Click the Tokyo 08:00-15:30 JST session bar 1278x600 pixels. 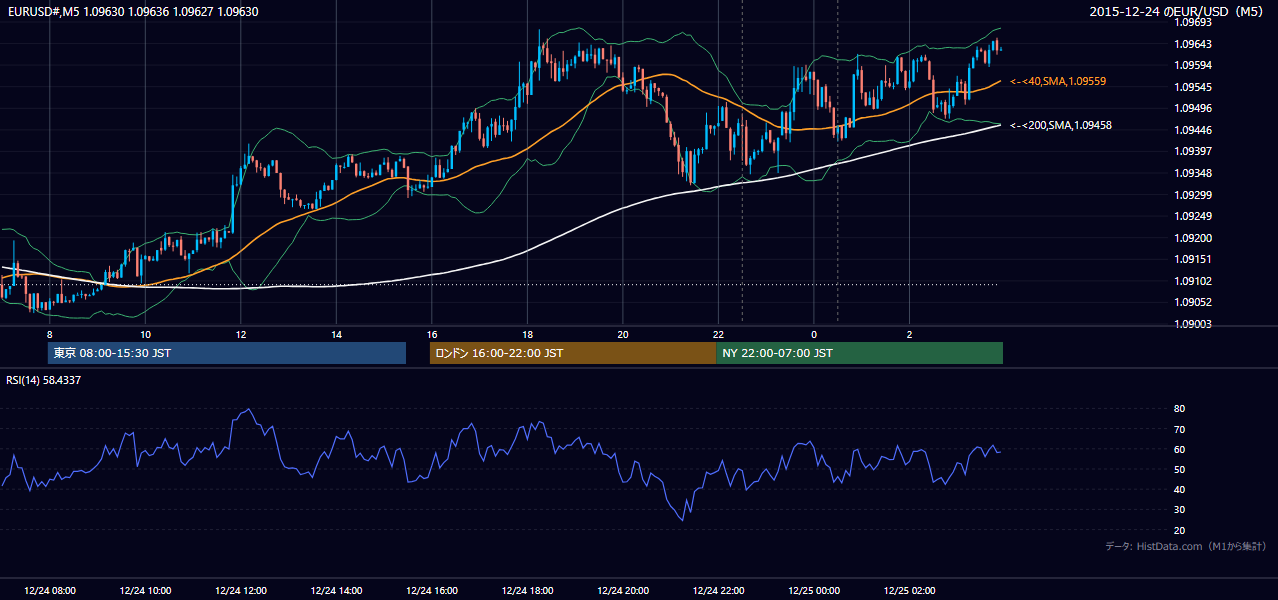tap(226, 353)
